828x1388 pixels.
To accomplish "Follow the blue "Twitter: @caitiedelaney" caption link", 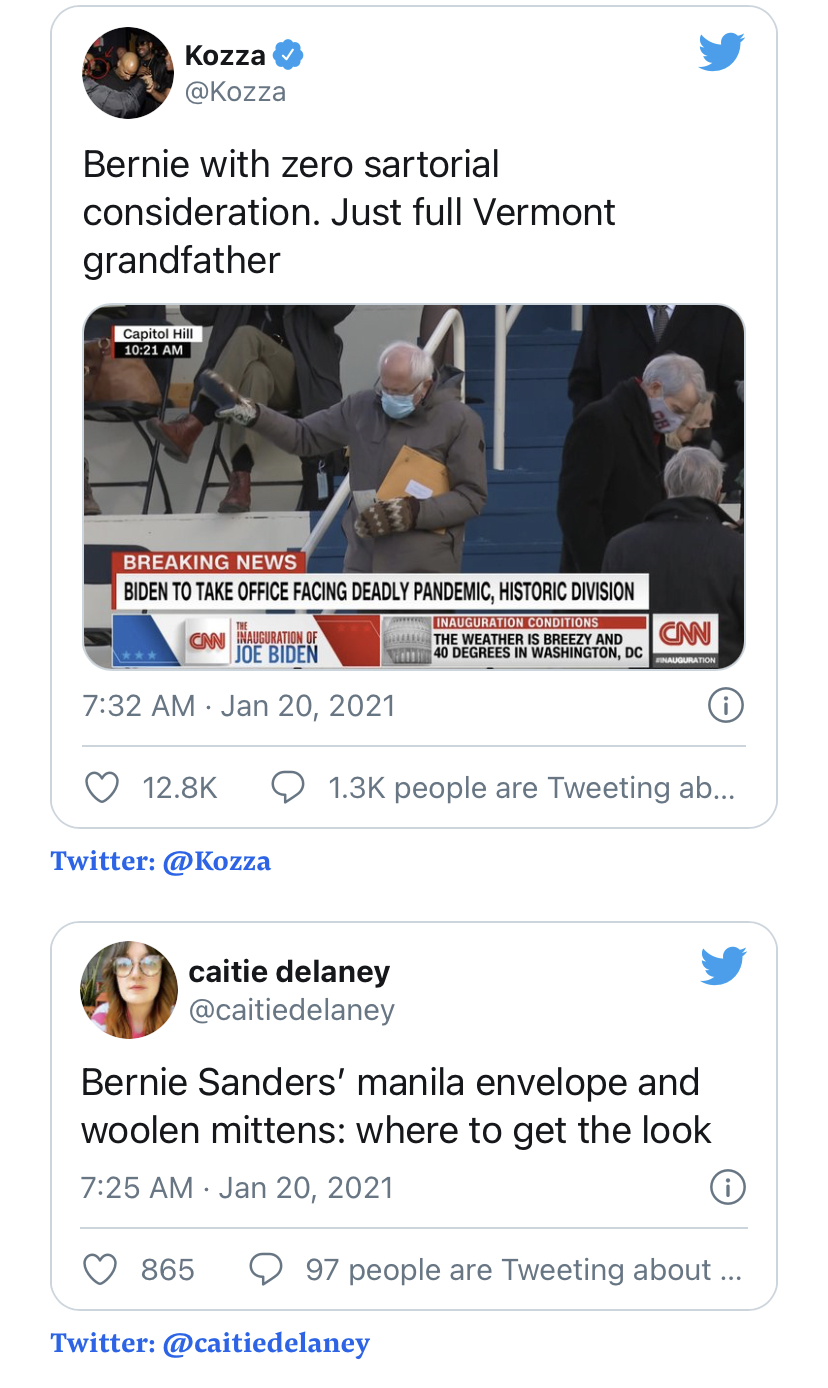I will (x=210, y=1342).
